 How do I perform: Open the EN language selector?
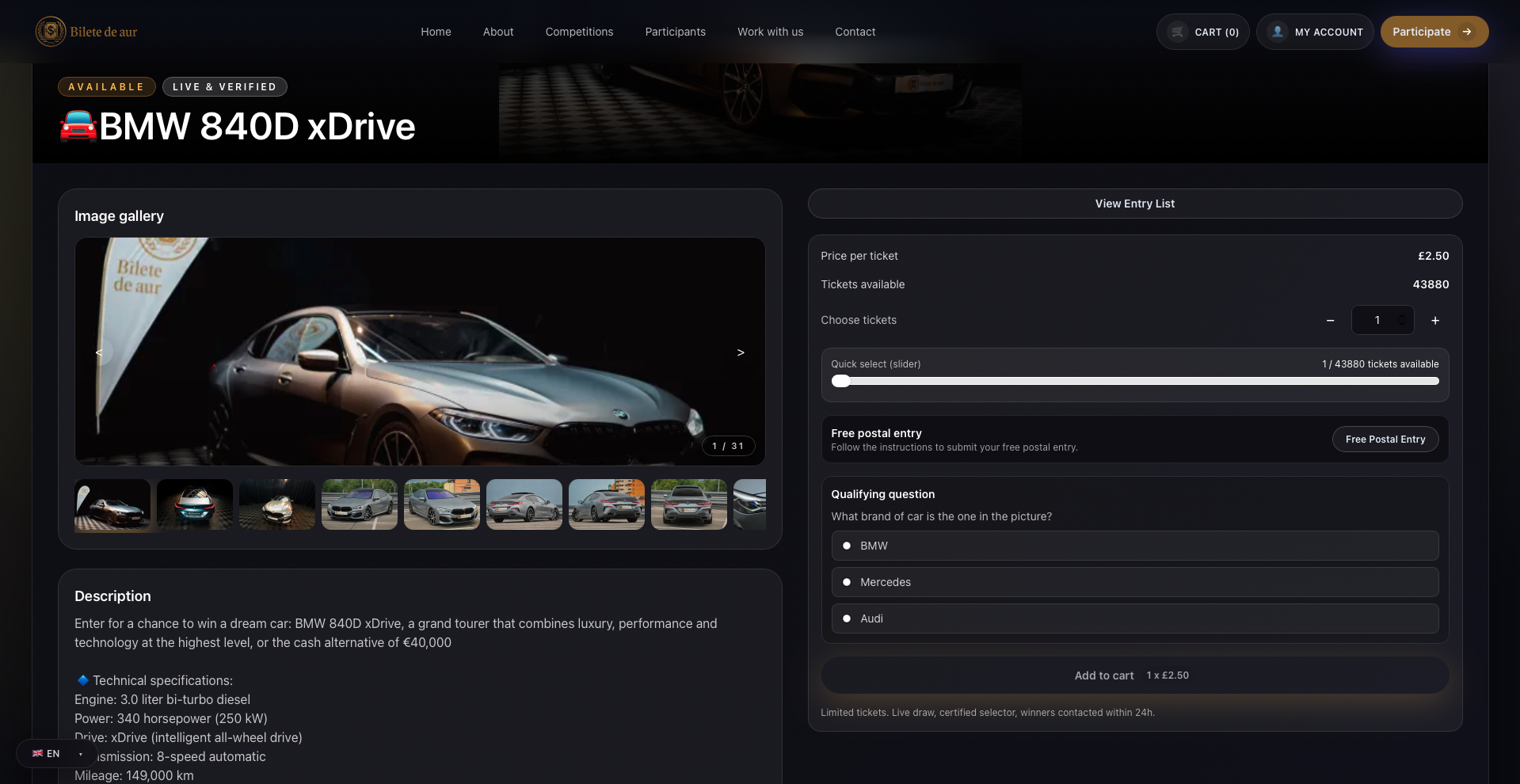click(x=57, y=754)
